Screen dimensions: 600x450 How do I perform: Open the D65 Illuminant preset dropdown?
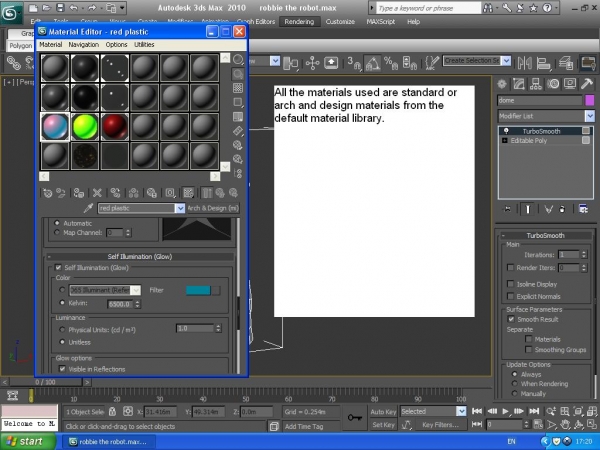click(136, 290)
